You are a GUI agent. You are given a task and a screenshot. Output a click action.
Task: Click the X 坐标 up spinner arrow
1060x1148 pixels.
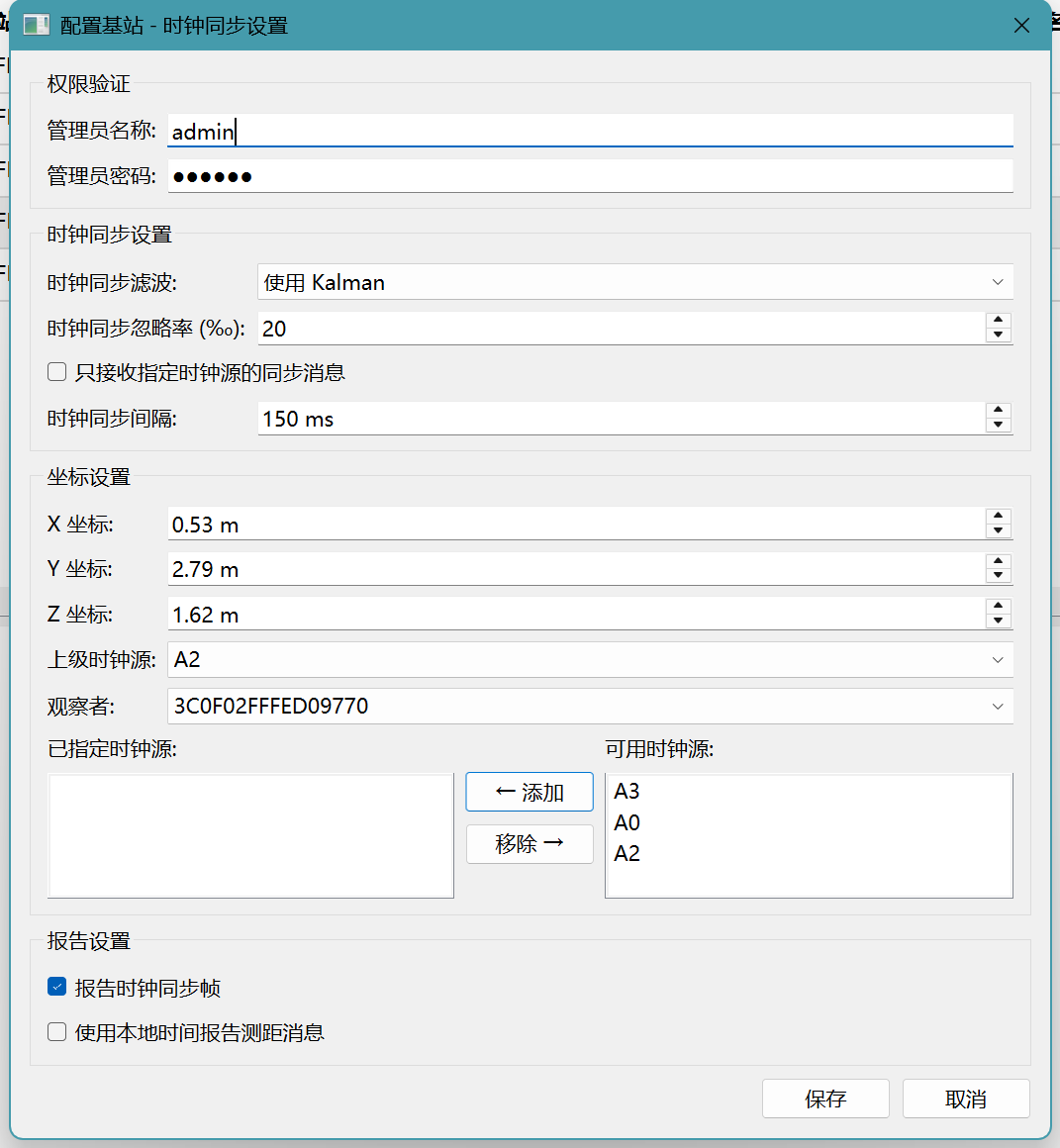998,517
